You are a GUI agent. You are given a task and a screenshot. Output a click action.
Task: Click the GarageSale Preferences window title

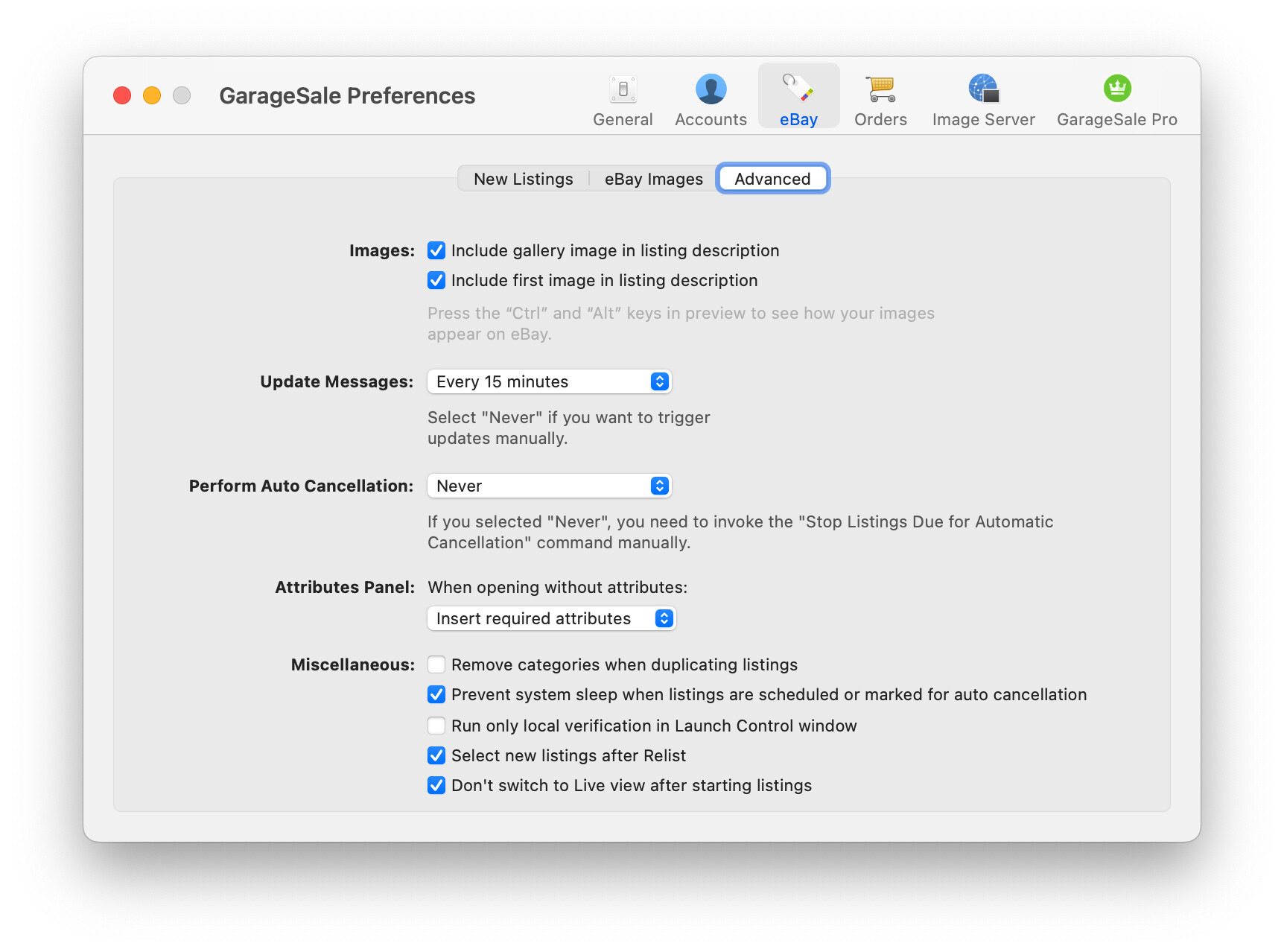coord(347,95)
